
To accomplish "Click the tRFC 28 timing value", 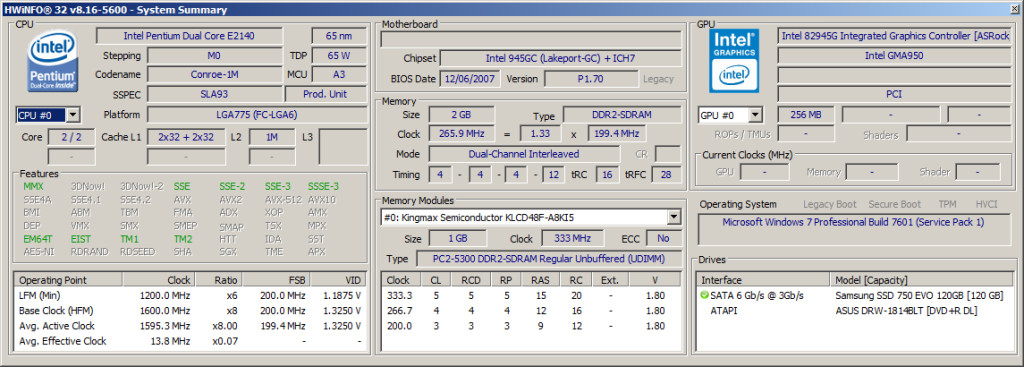I will [665, 174].
